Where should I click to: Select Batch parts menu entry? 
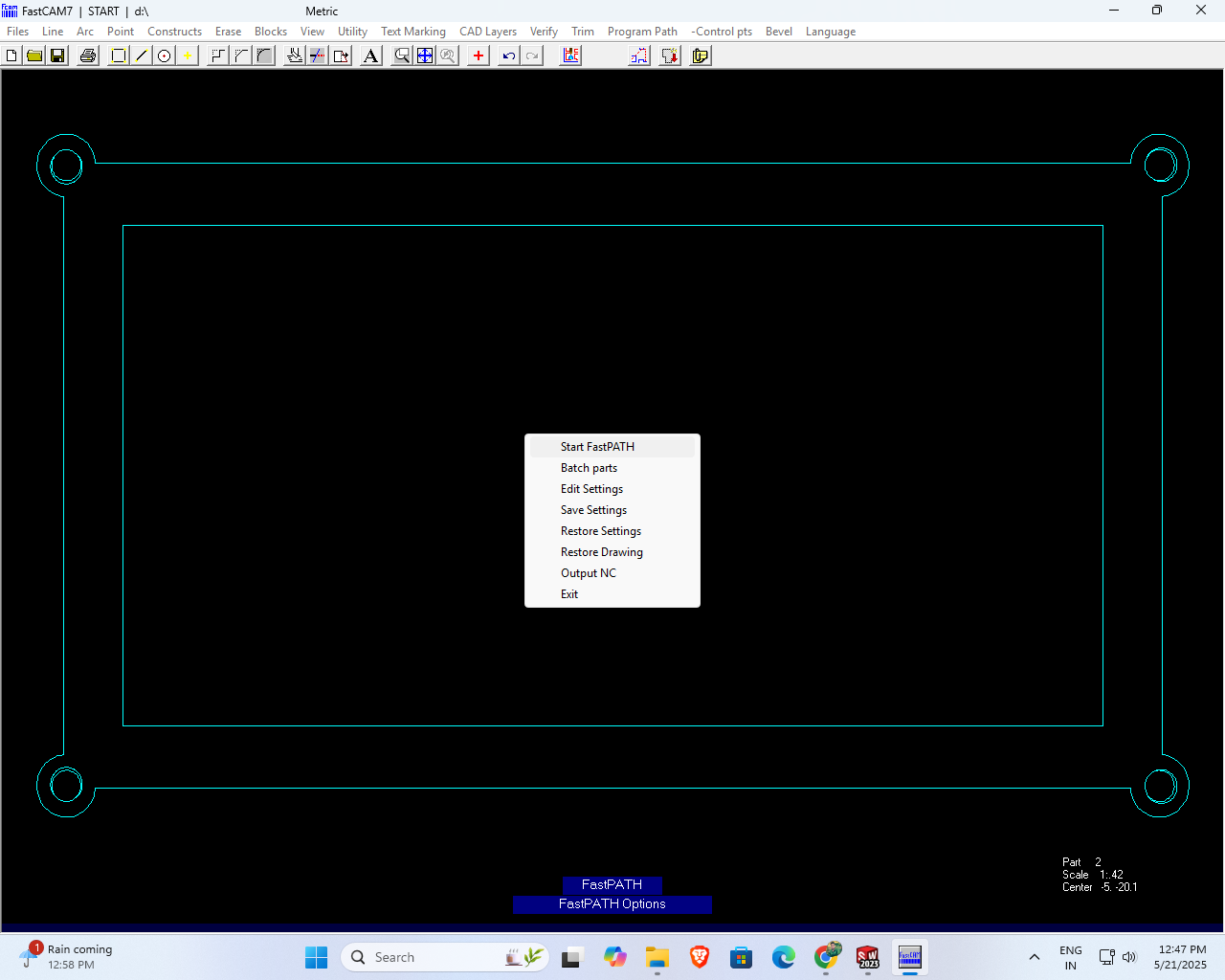[x=612, y=468]
